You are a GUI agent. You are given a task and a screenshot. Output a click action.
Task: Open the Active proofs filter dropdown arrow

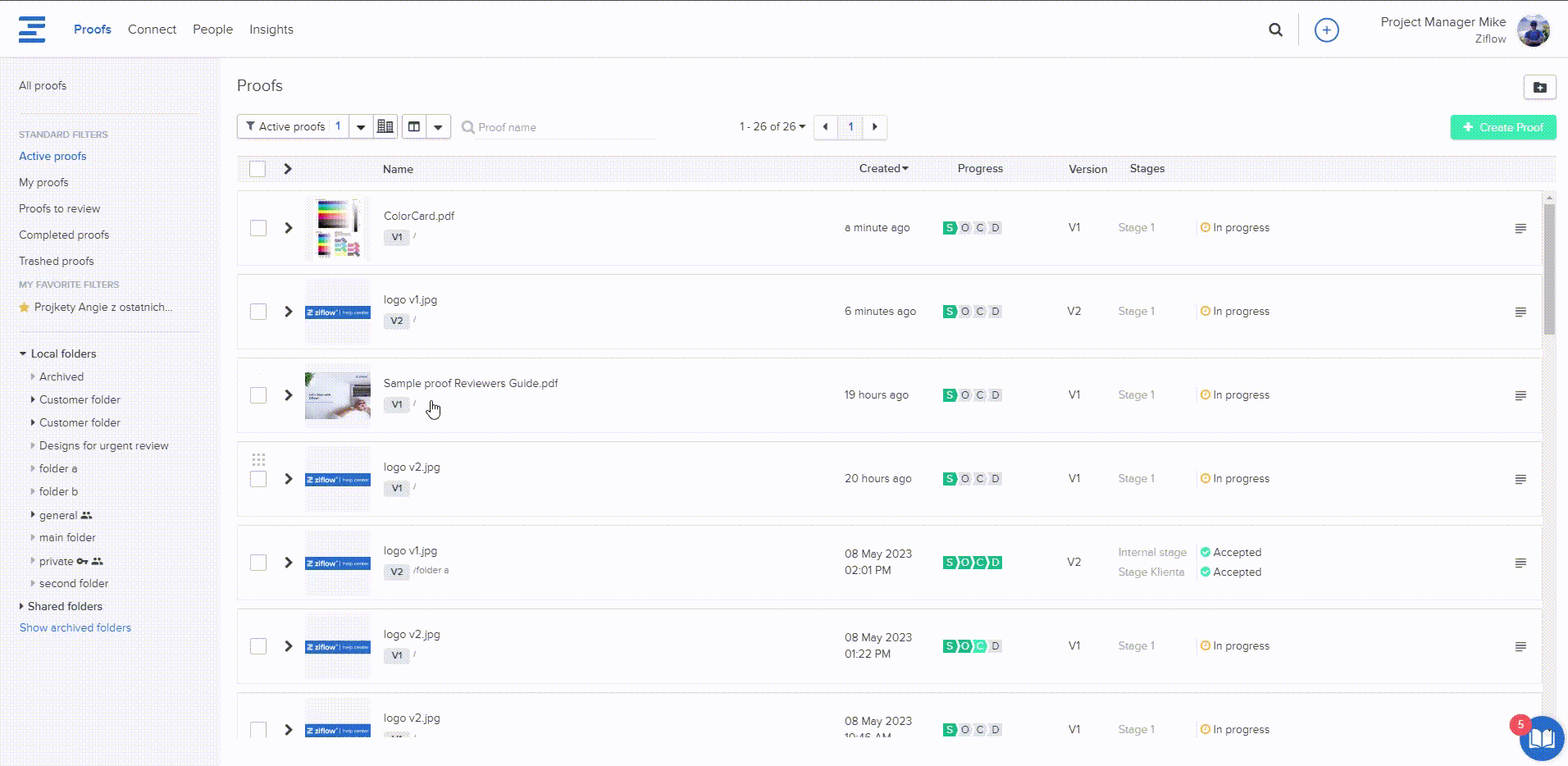tap(361, 126)
